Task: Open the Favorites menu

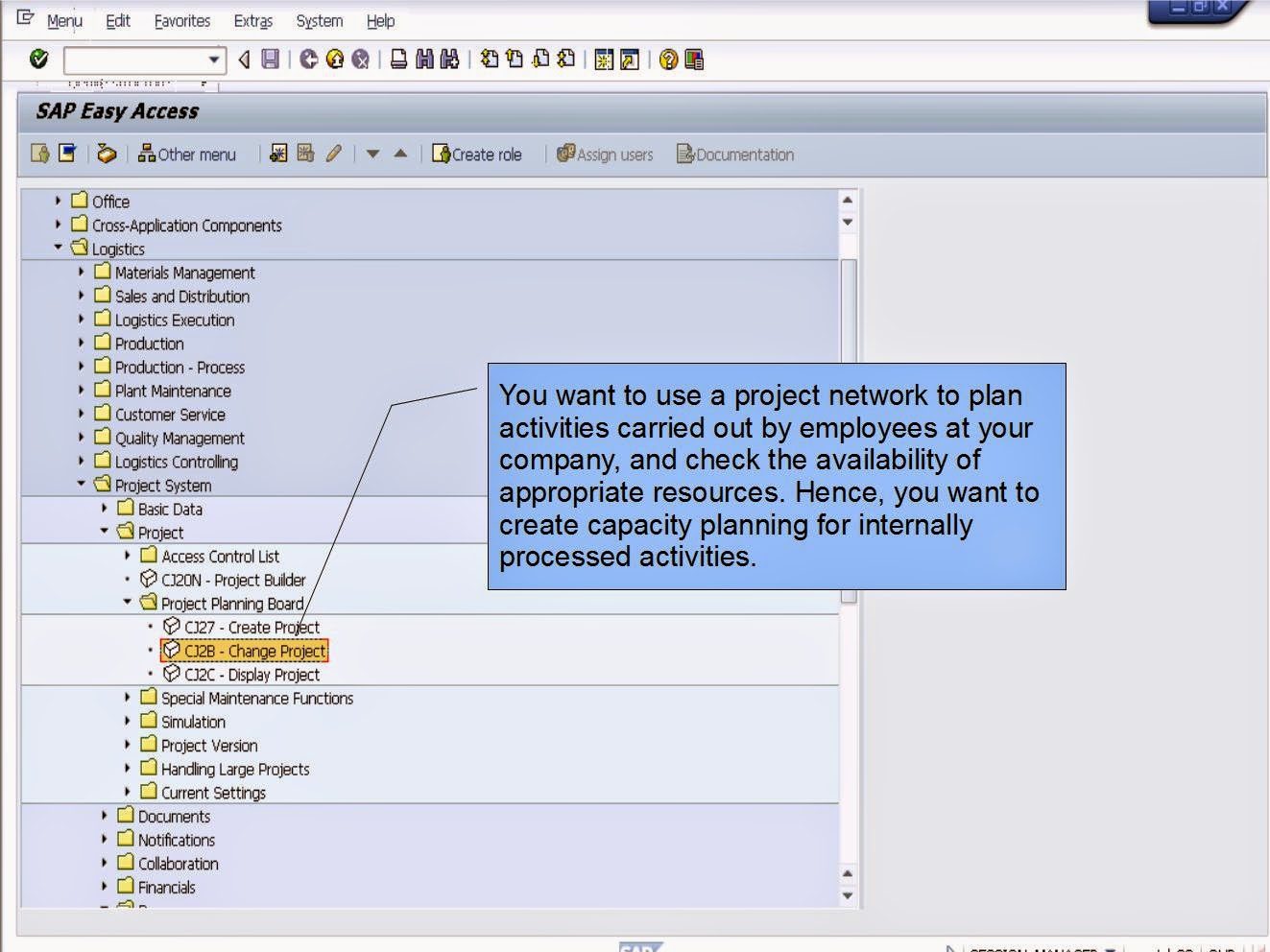Action: coord(182,20)
